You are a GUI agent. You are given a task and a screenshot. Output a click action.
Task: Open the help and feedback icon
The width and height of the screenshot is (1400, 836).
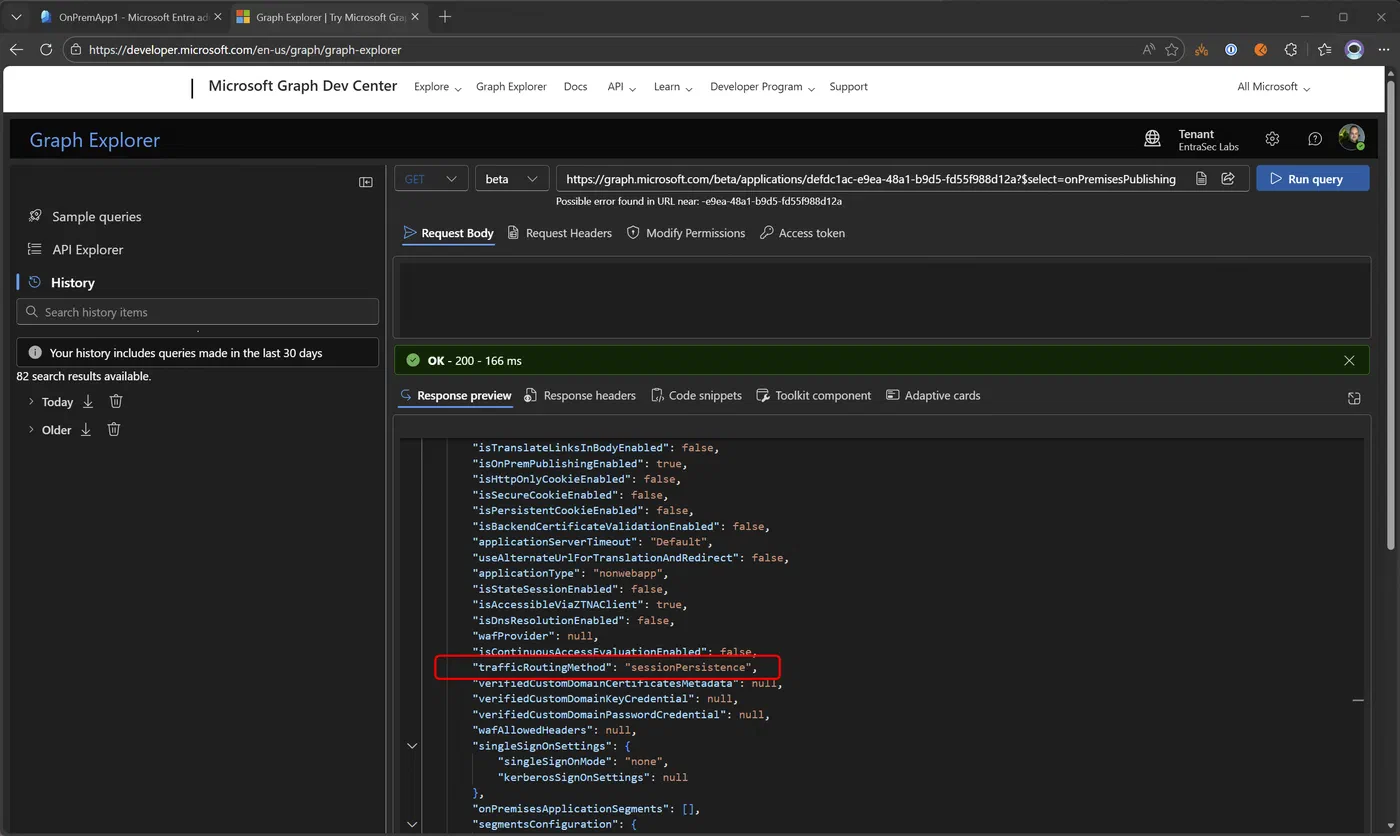click(1315, 139)
